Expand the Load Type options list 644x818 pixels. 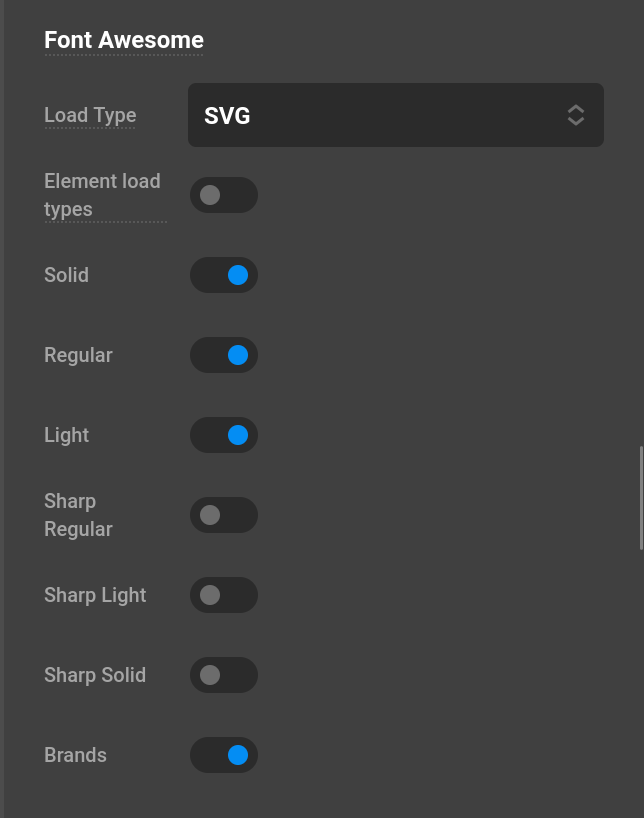click(x=396, y=115)
